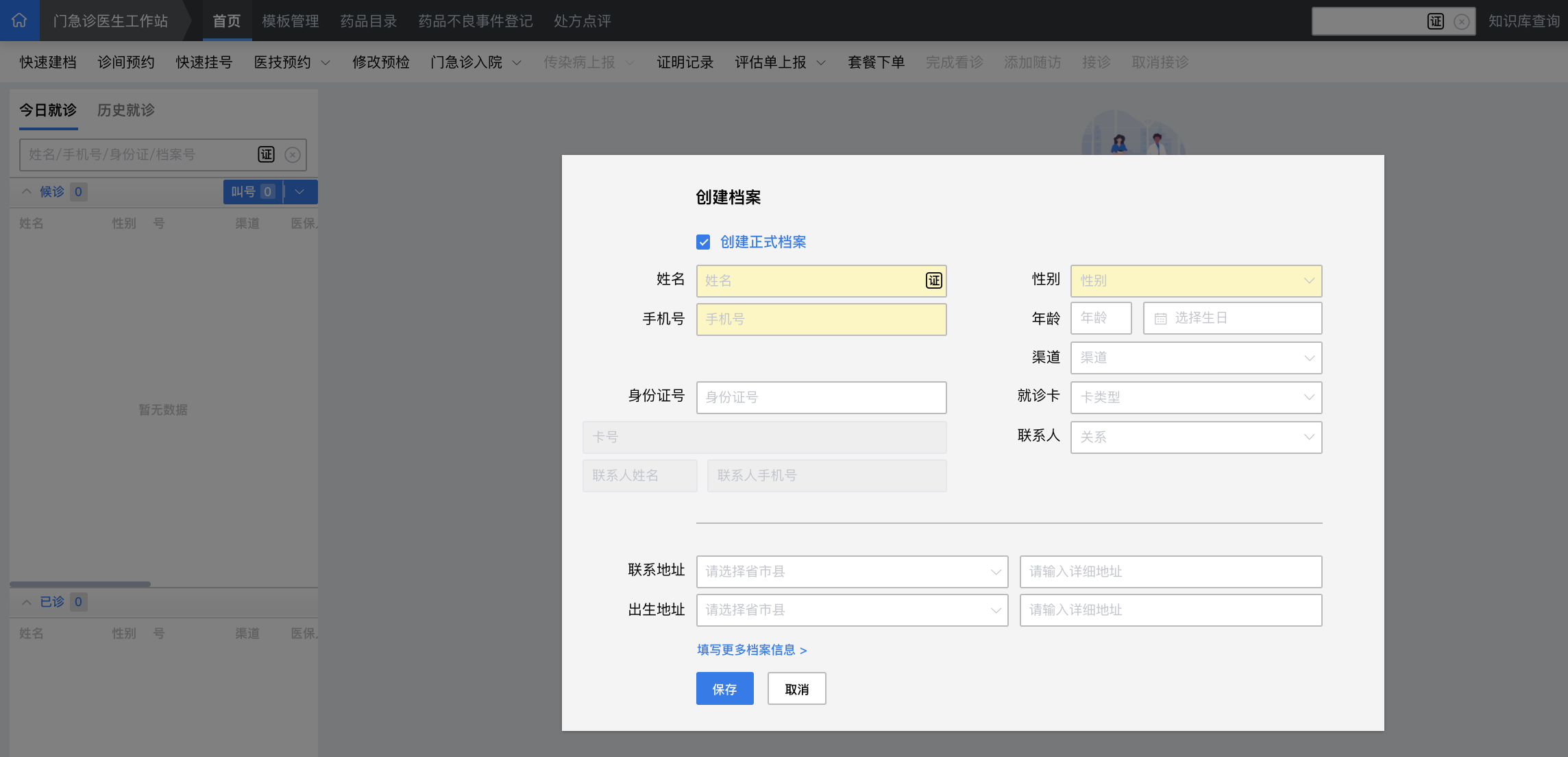Image resolution: width=1568 pixels, height=757 pixels.
Task: Open 出生地址 province-city dropdown
Action: click(x=852, y=610)
